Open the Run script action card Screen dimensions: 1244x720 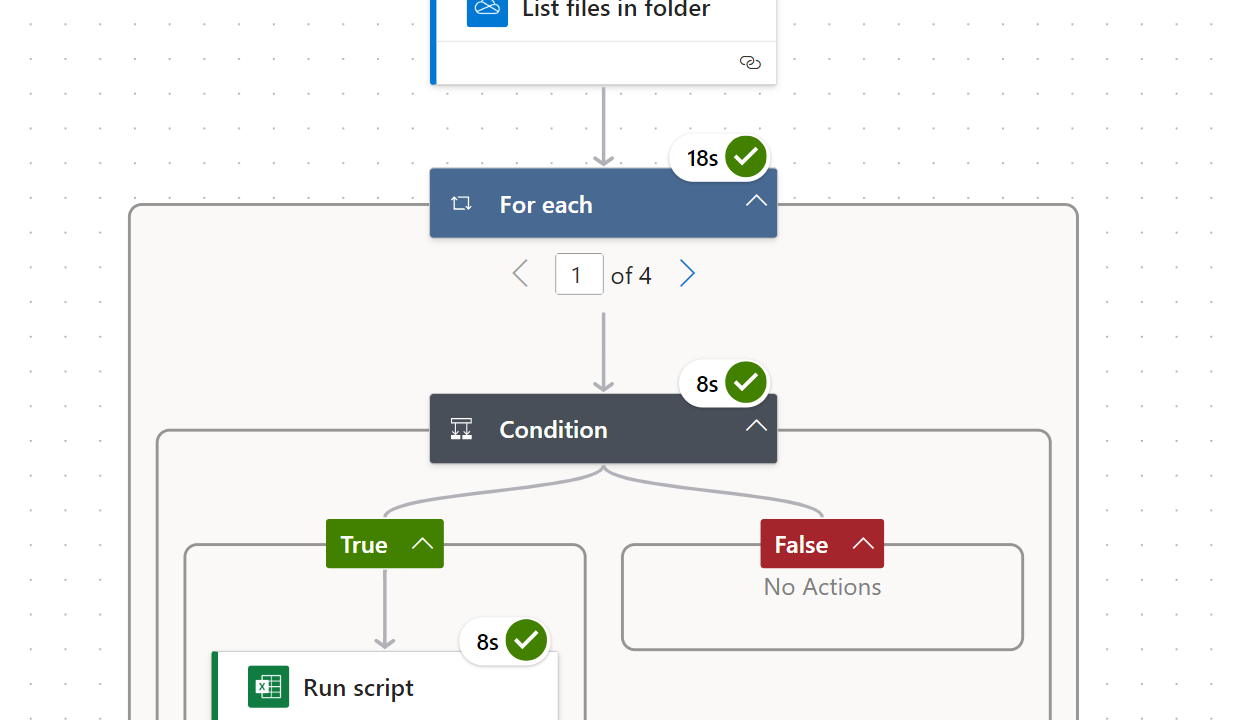point(400,688)
